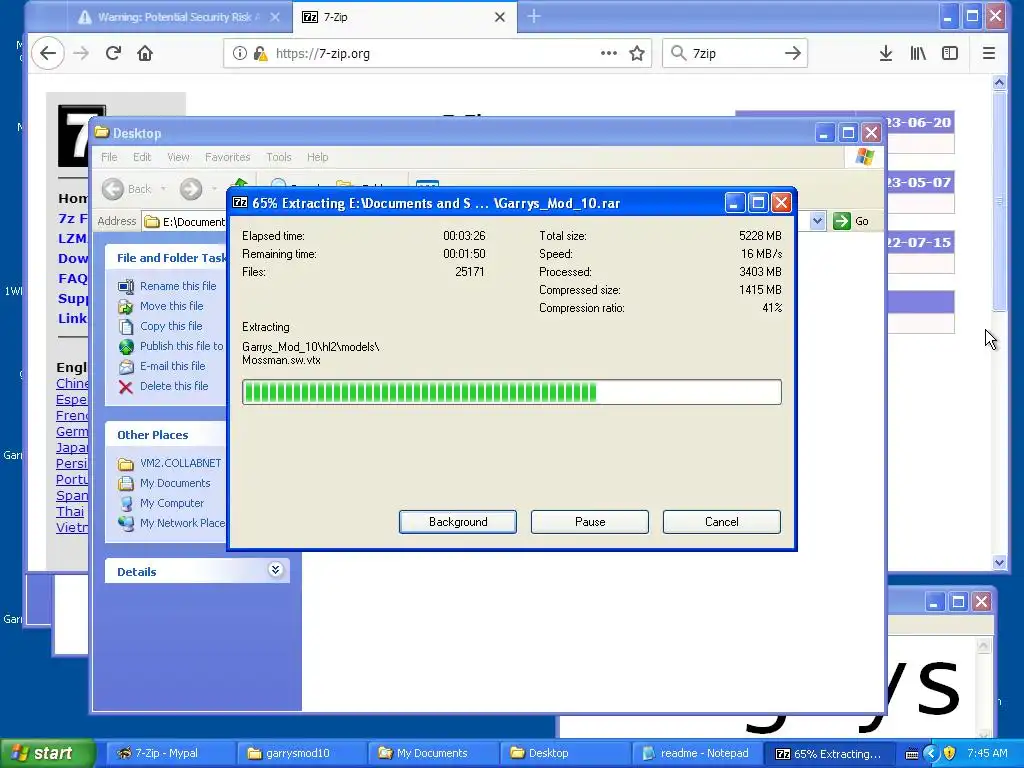Click the lock warning icon in address bar
Viewport: 1024px width, 768px height.
pyautogui.click(x=260, y=53)
